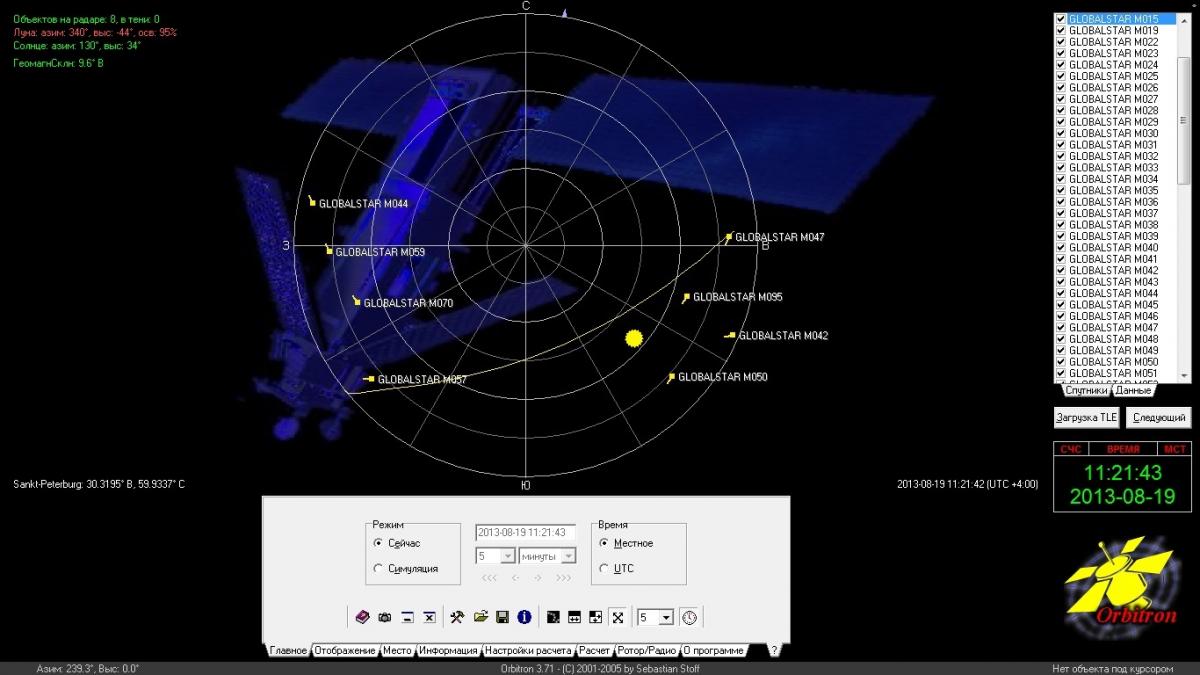The image size is (1200, 675).
Task: Open the Данные tab
Action: [x=1133, y=391]
